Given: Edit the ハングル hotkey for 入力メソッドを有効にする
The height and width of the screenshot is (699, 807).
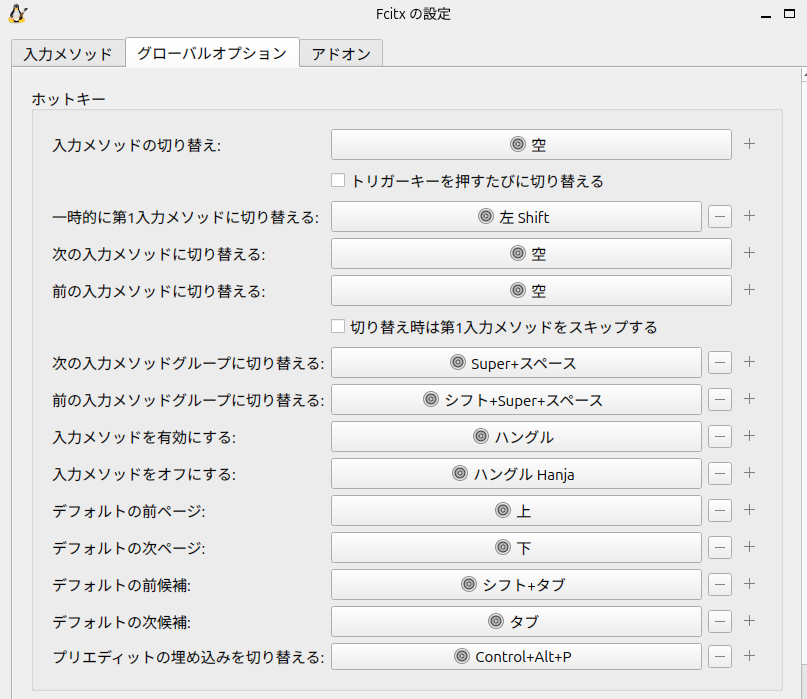Looking at the screenshot, I should tap(516, 436).
